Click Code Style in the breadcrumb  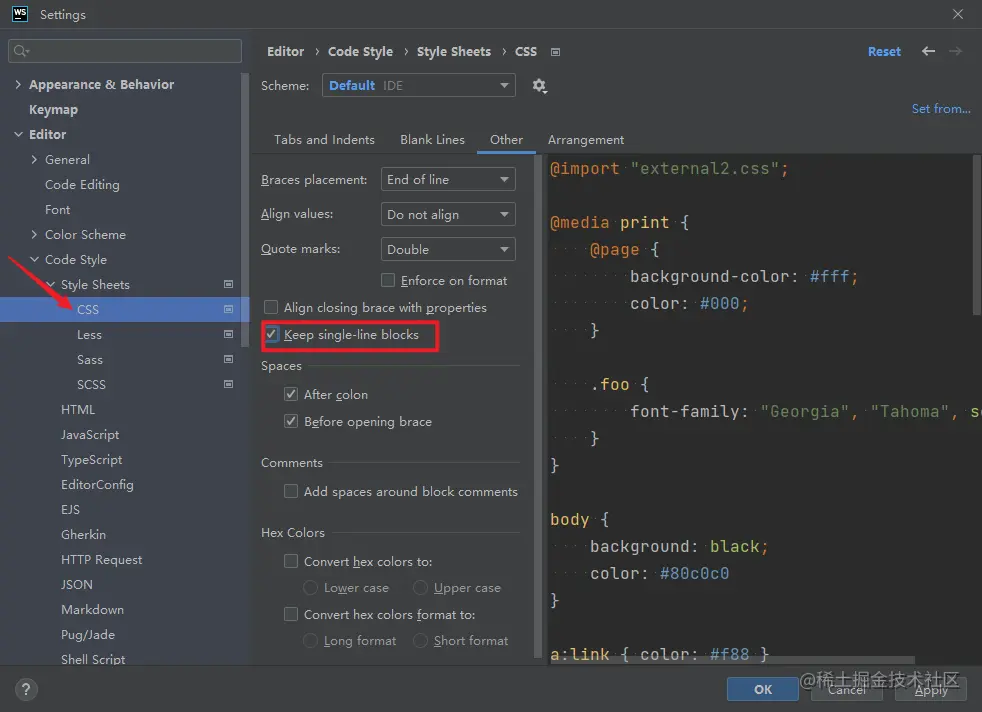[x=360, y=52]
